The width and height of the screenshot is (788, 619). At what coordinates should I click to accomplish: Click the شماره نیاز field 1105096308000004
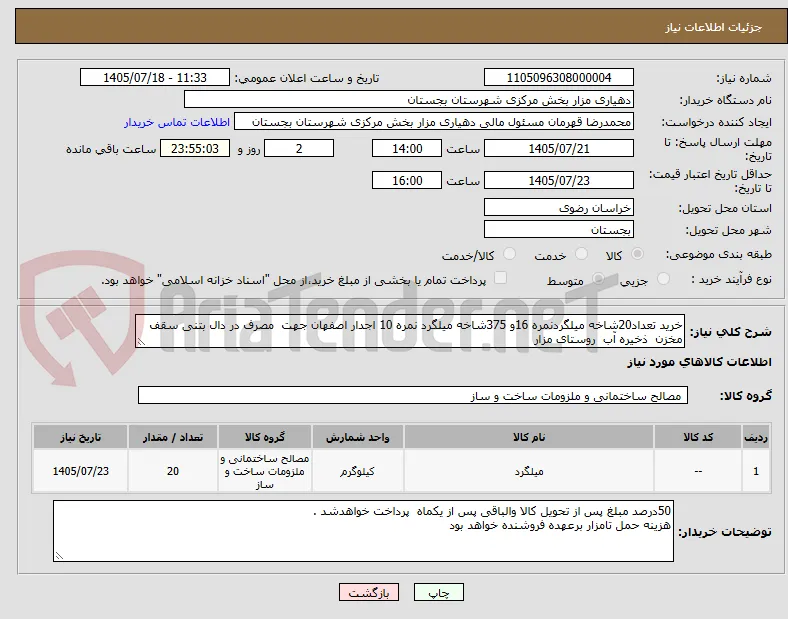[x=558, y=78]
